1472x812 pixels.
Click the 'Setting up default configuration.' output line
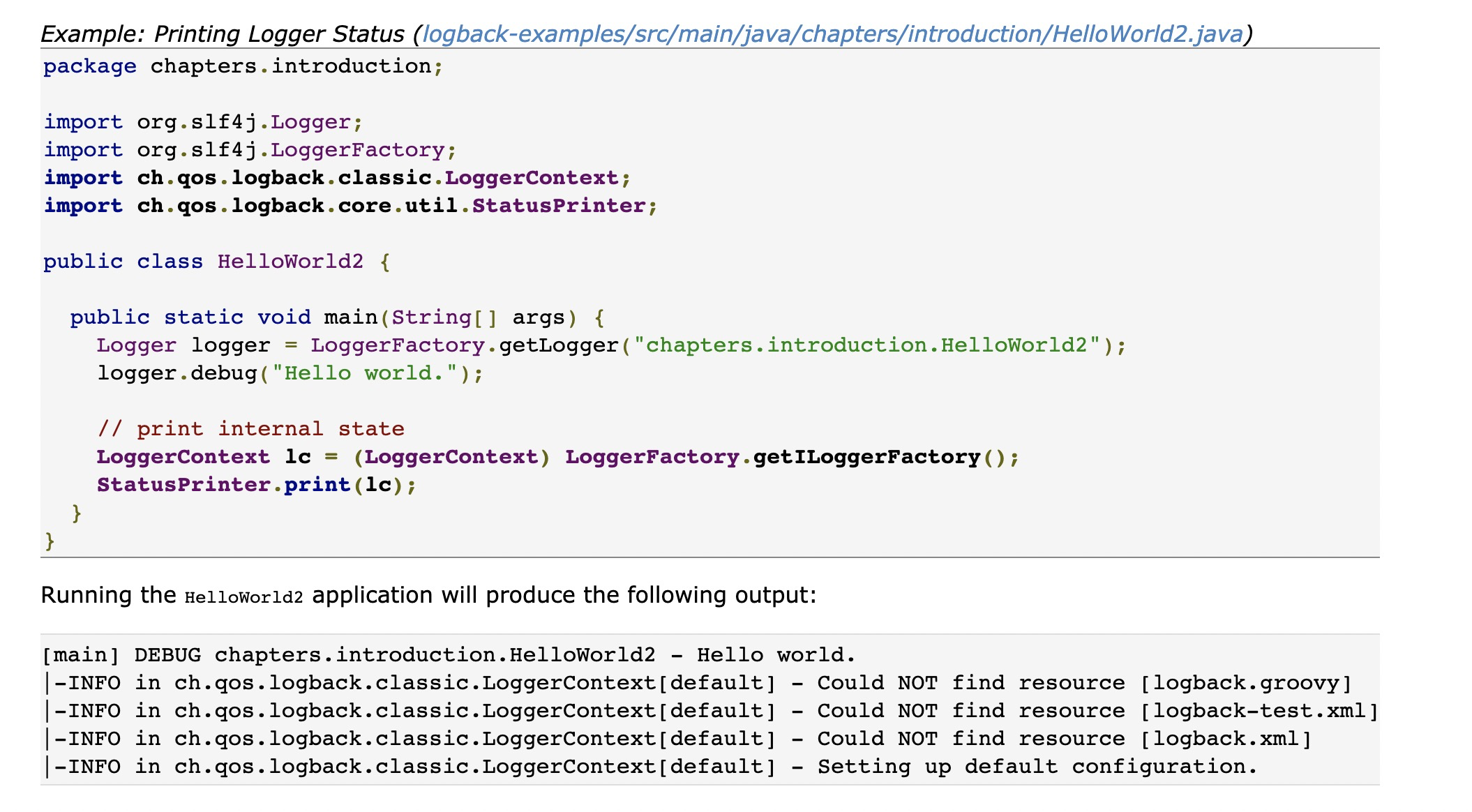[650, 767]
